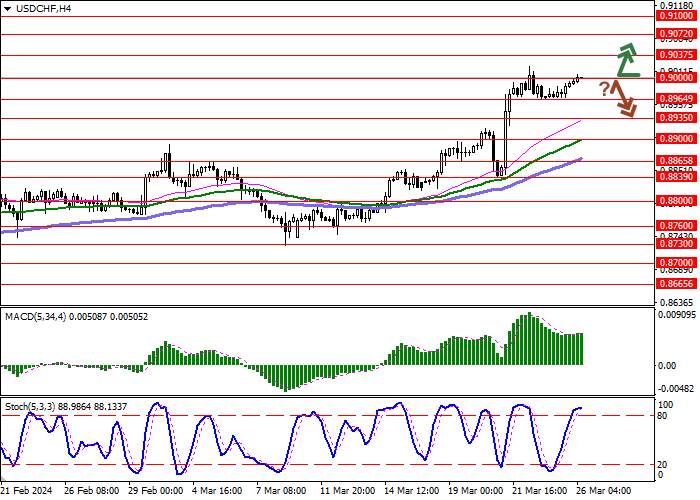Select the 0.89649 price level label
Screen dimensions: 700x500
click(x=677, y=99)
